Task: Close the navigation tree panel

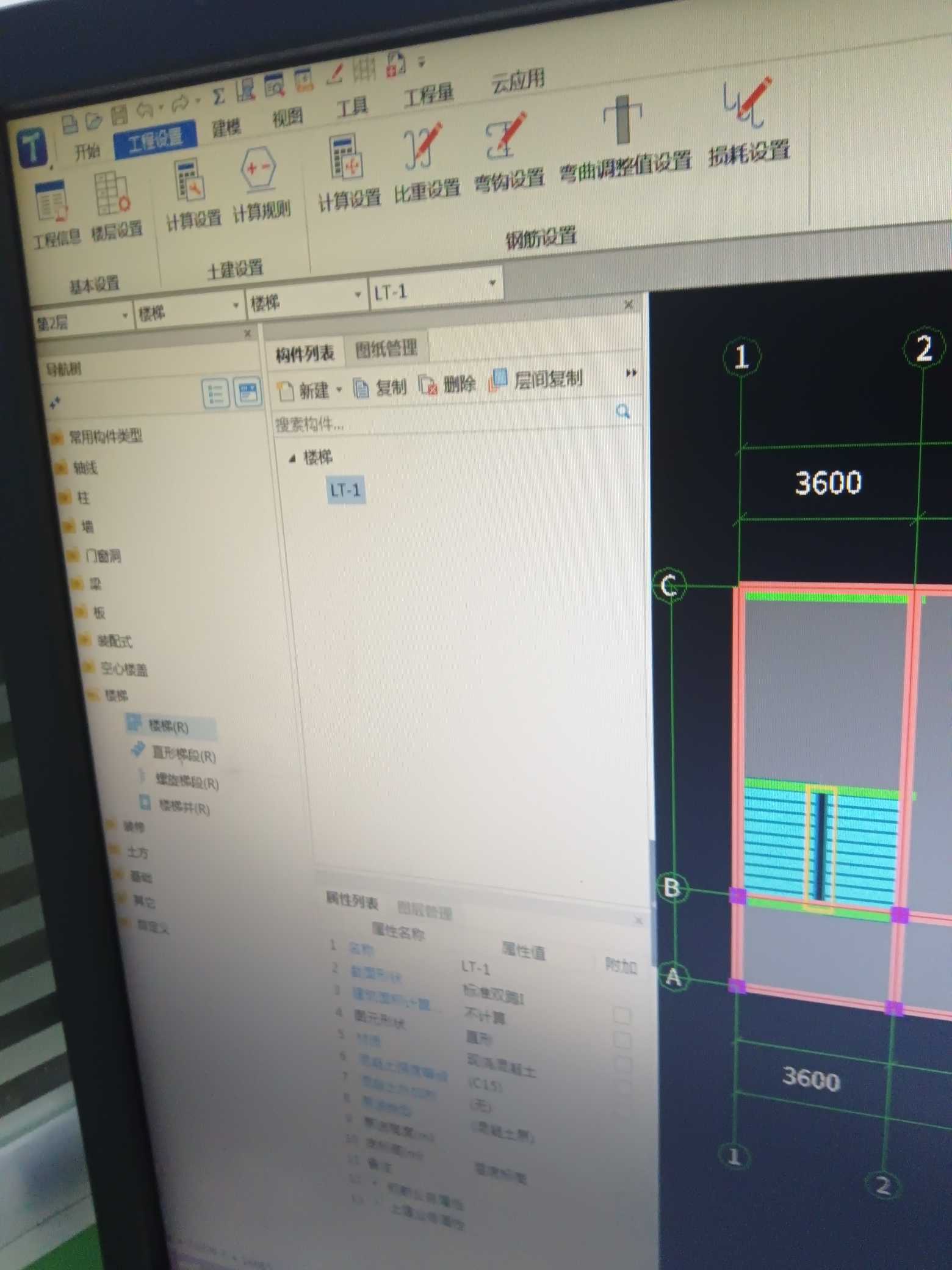Action: pos(247,333)
